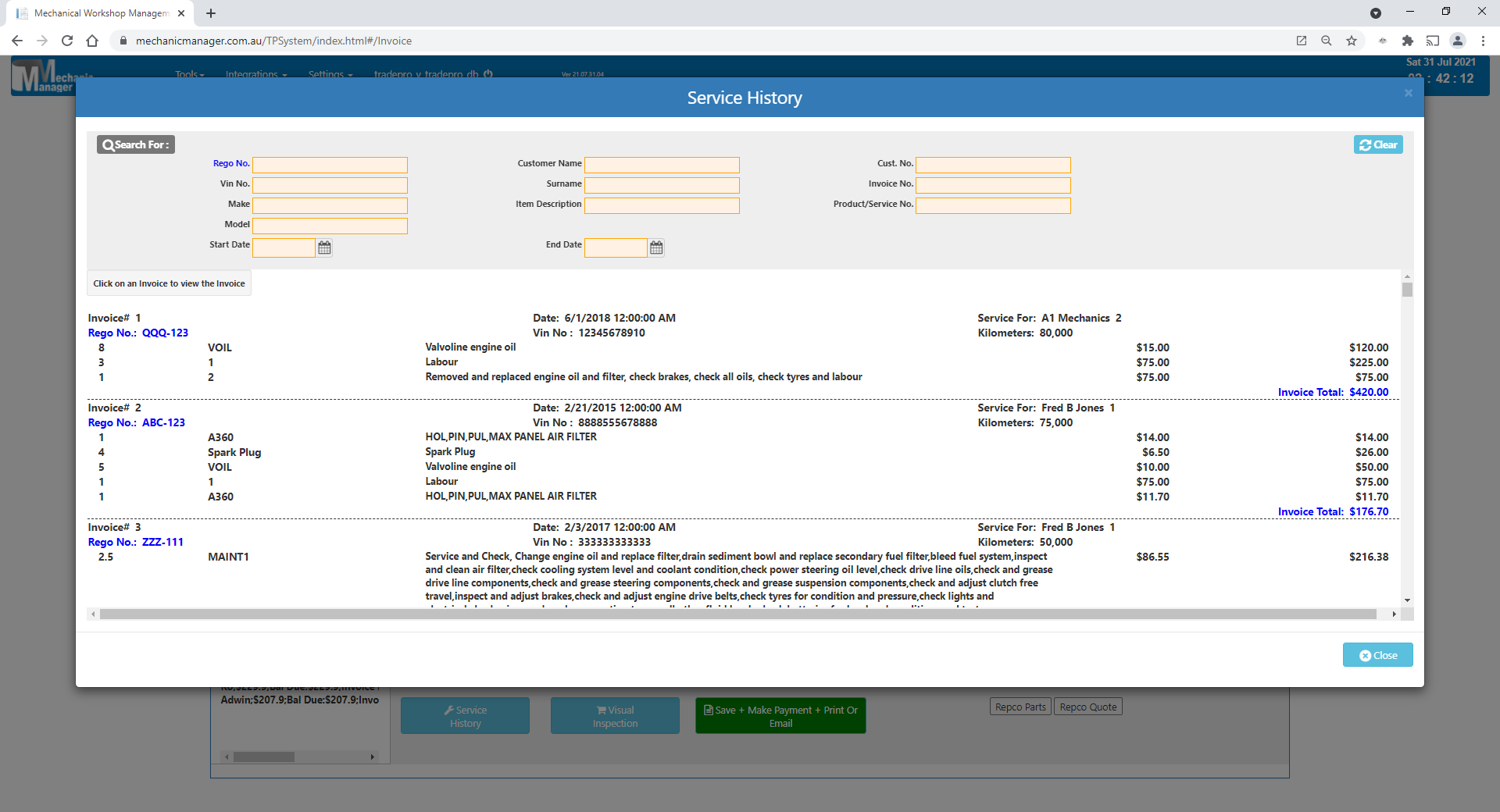Click the browser Home icon
The image size is (1500, 812).
92,41
